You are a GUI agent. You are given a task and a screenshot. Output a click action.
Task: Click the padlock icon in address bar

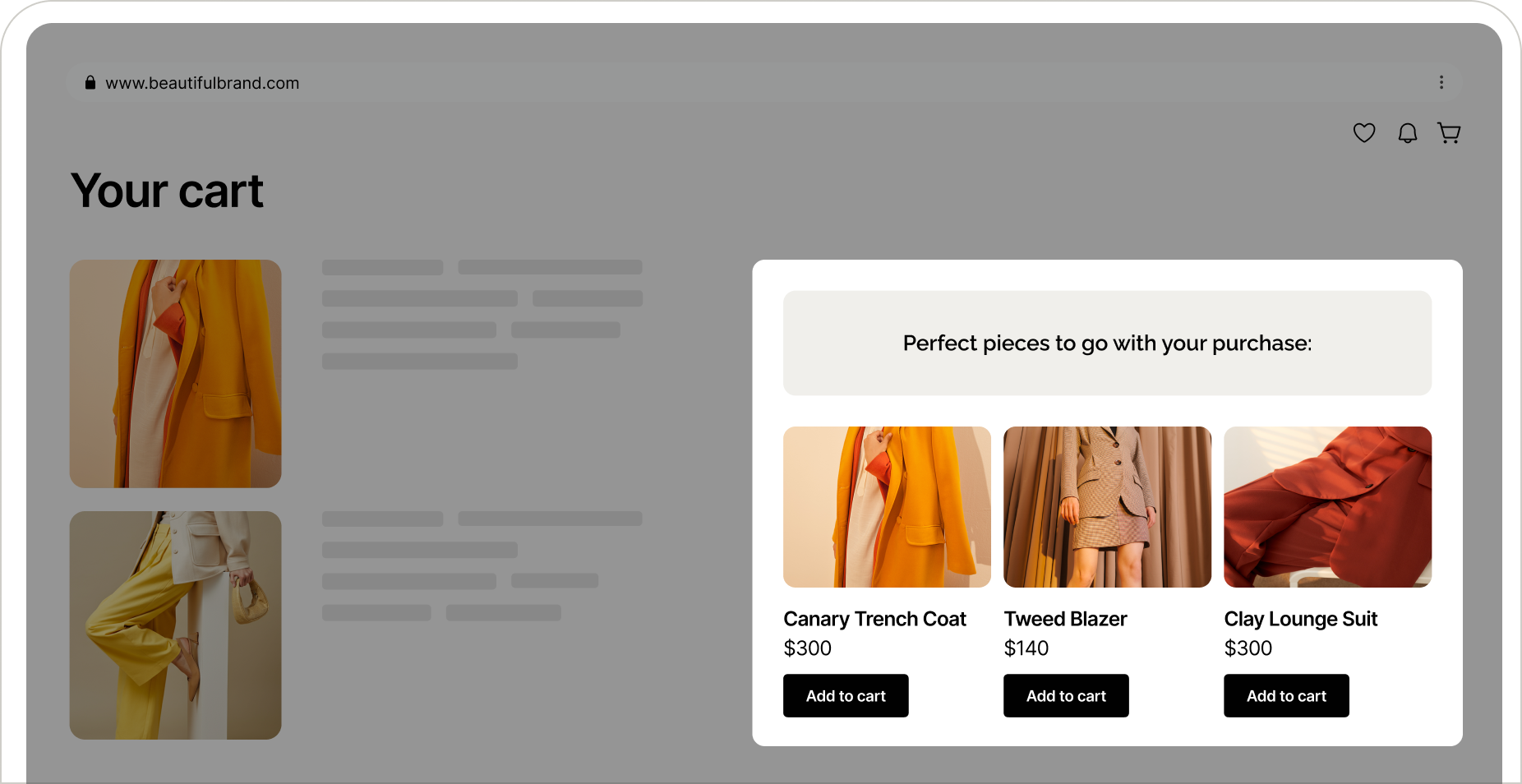(x=90, y=82)
